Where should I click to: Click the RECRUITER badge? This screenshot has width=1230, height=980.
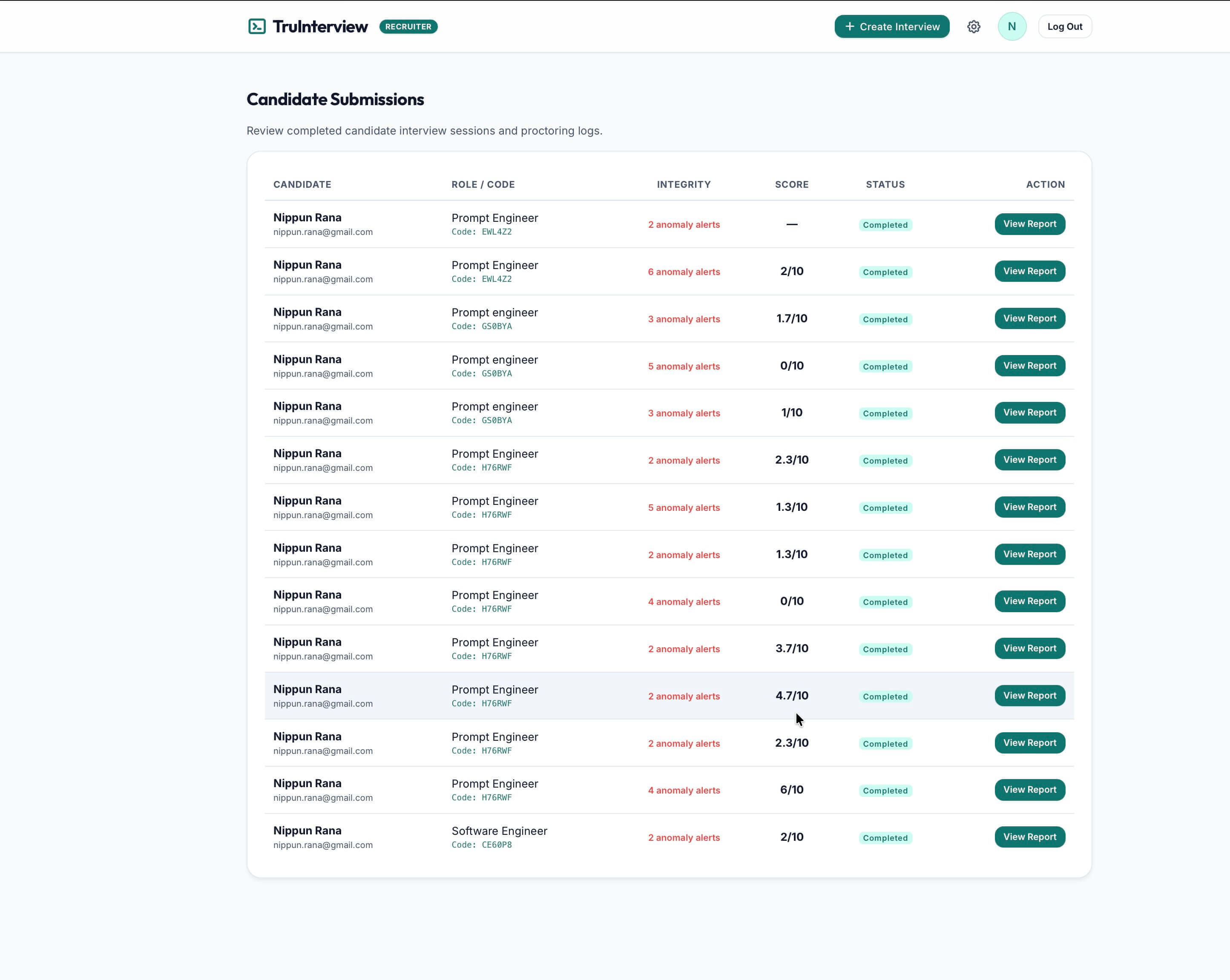(408, 27)
